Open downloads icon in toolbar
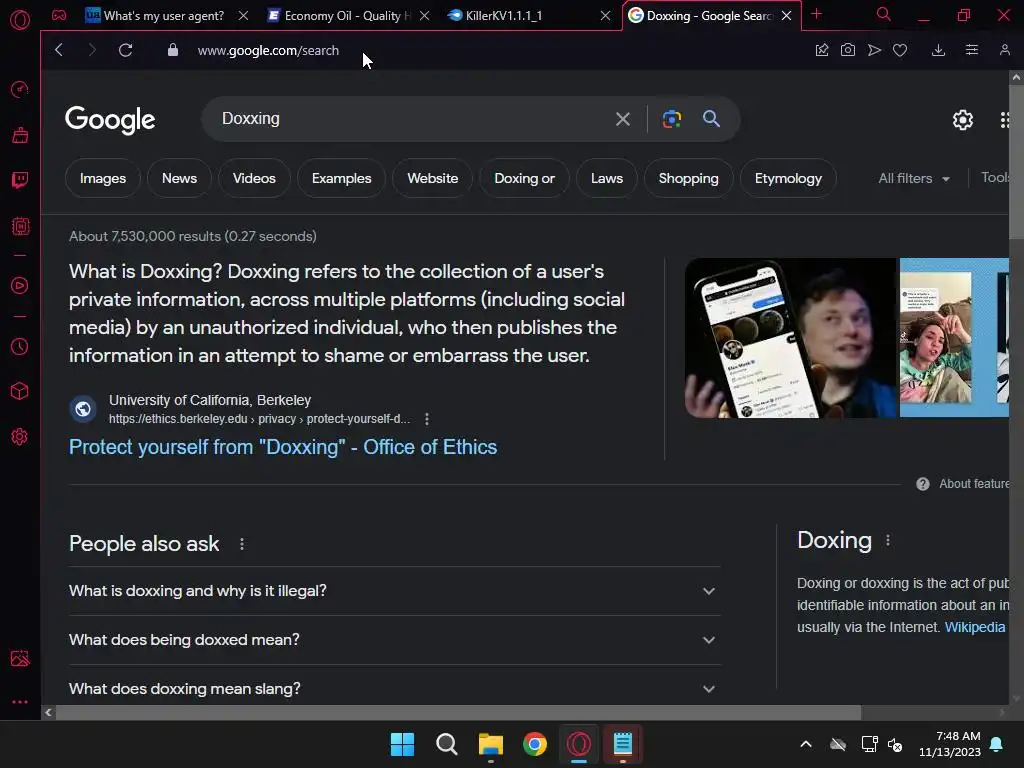 pos(938,50)
